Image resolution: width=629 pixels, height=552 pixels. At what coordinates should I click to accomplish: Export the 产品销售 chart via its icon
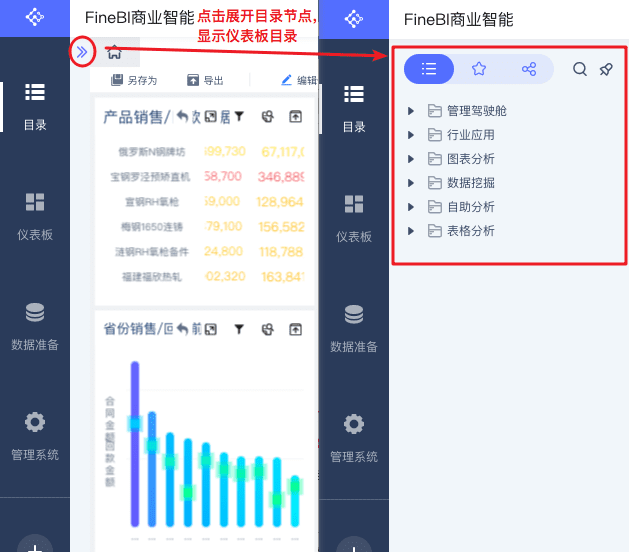(x=296, y=117)
